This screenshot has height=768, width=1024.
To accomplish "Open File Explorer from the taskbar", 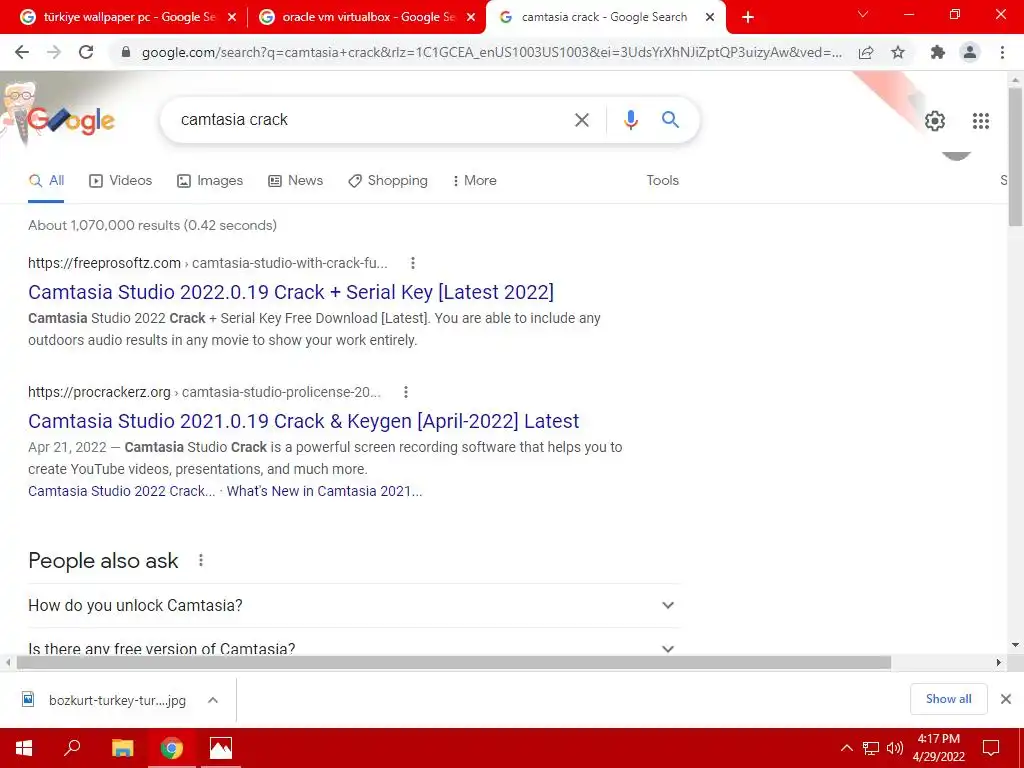I will tap(122, 748).
